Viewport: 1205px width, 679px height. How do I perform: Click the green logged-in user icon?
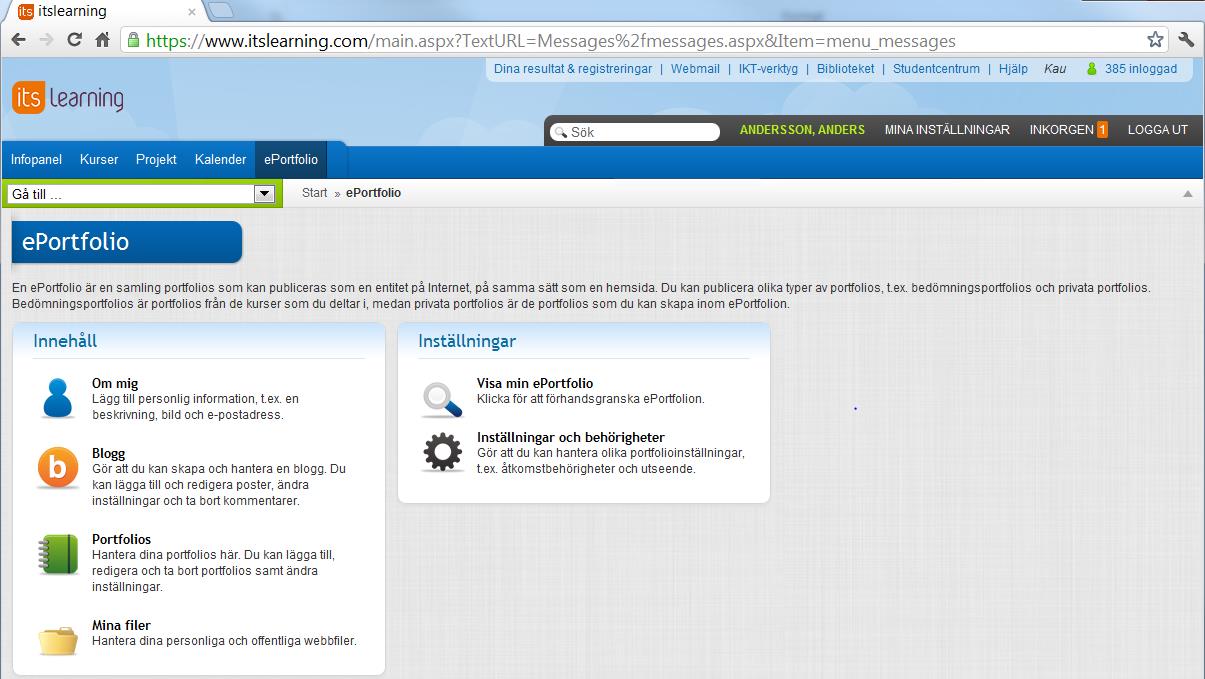1091,69
